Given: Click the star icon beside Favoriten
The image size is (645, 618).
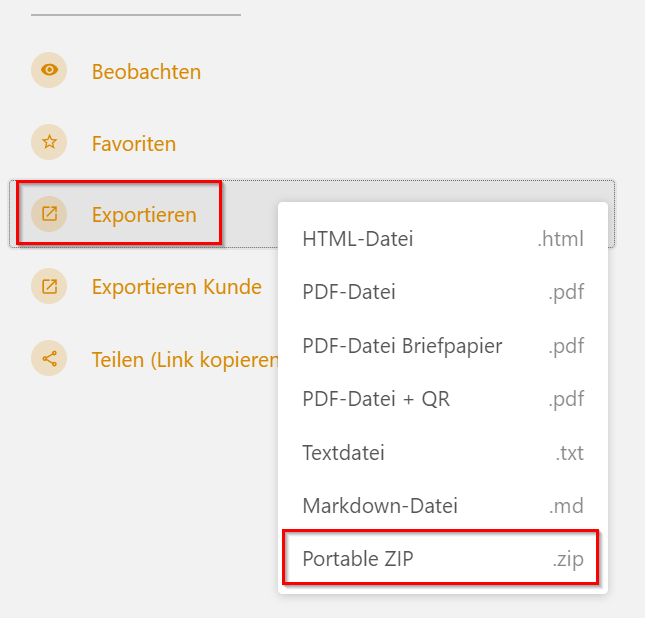Looking at the screenshot, I should point(49,142).
